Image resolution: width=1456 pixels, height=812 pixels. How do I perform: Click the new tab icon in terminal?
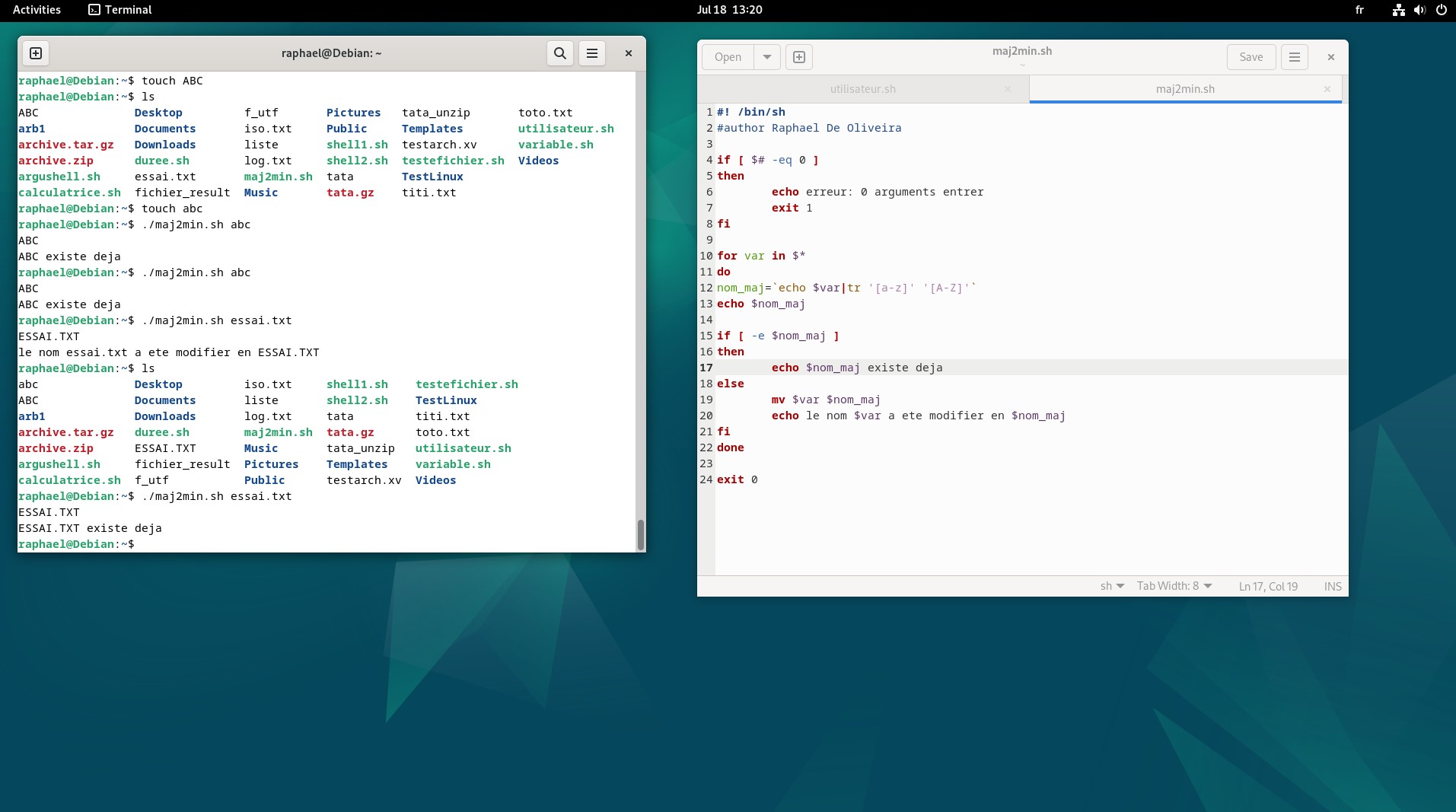pyautogui.click(x=36, y=53)
